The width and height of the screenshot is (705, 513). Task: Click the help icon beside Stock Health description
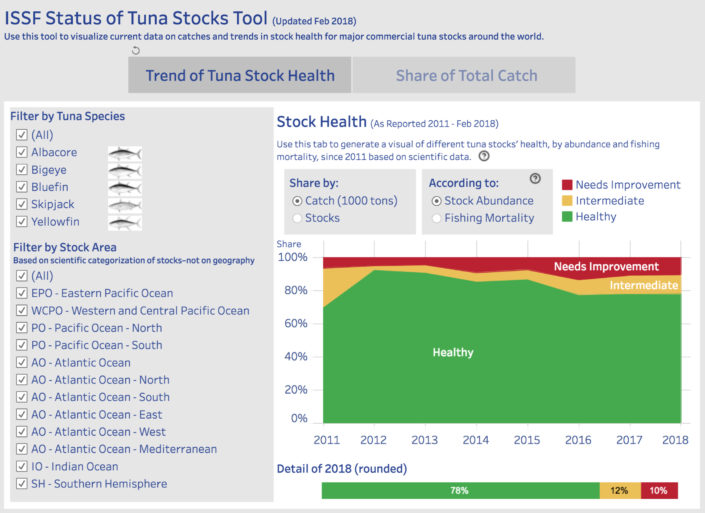pyautogui.click(x=484, y=156)
